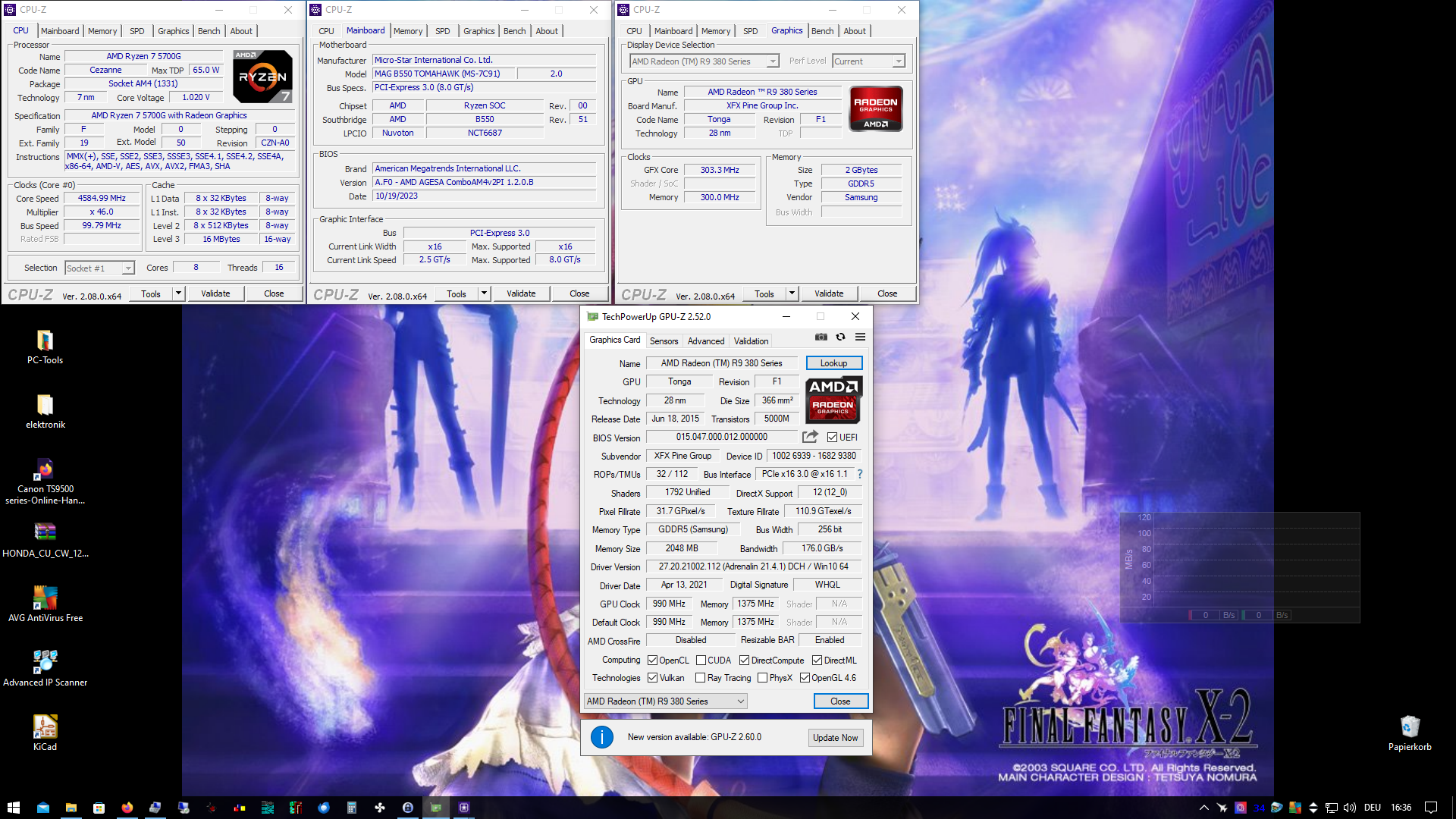Open the notification center icon
This screenshot has width=1456, height=819.
1431,808
